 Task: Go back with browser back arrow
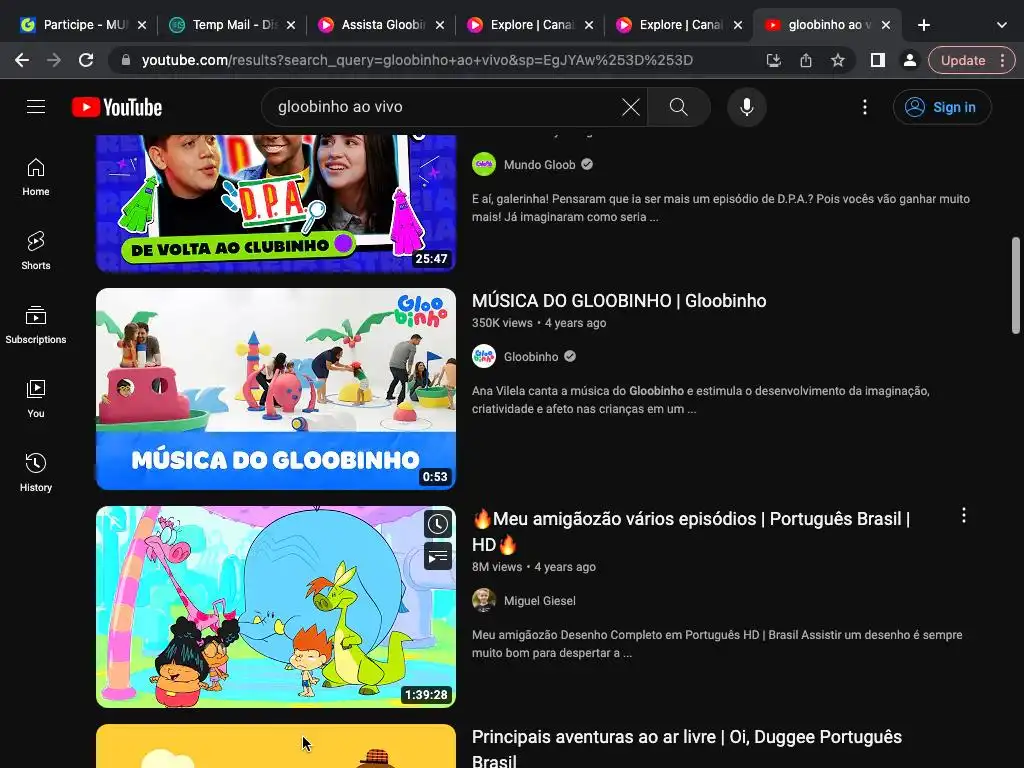point(22,60)
